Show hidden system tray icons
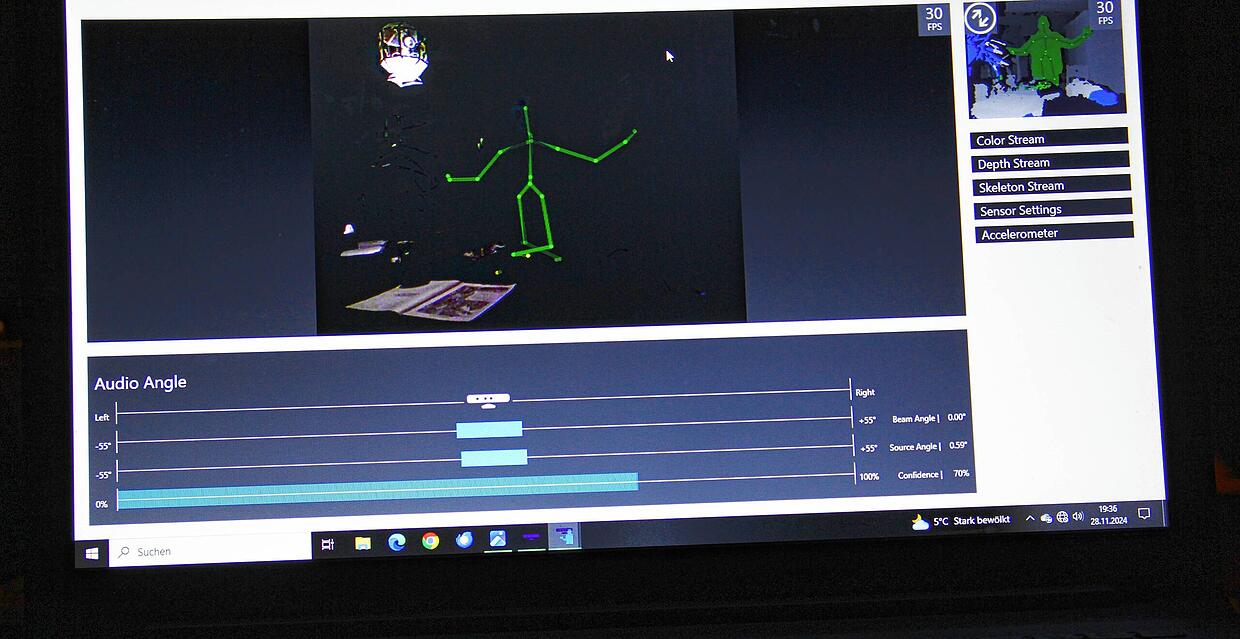The width and height of the screenshot is (1240, 639). click(x=1030, y=518)
